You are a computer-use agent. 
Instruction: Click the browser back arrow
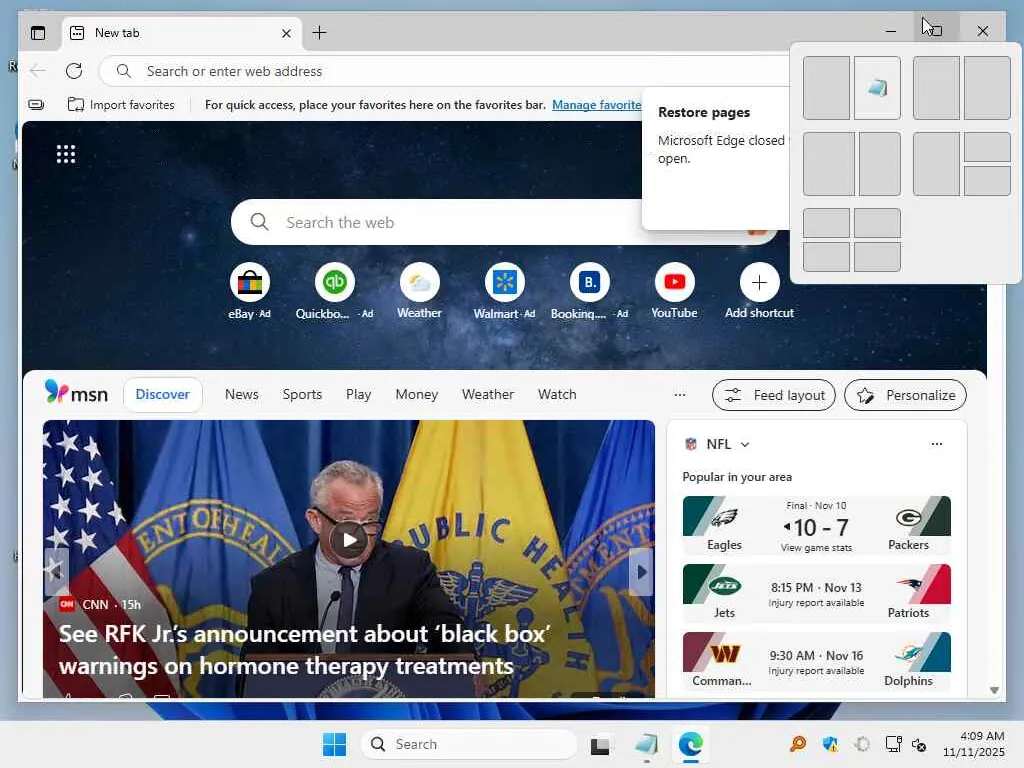[38, 71]
